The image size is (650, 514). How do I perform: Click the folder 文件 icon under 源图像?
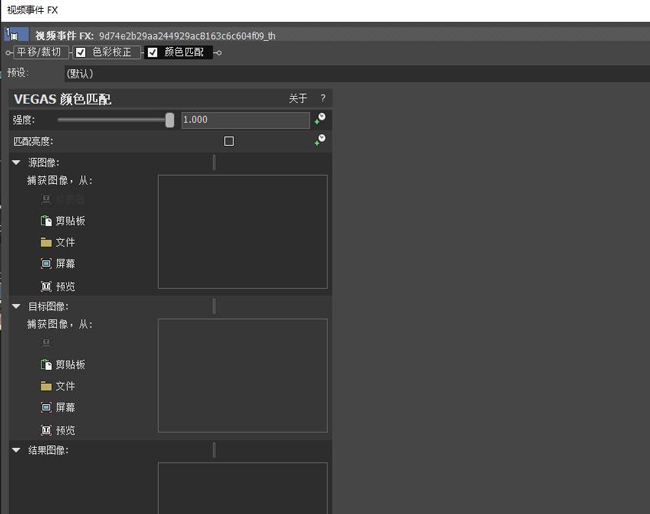coord(46,242)
